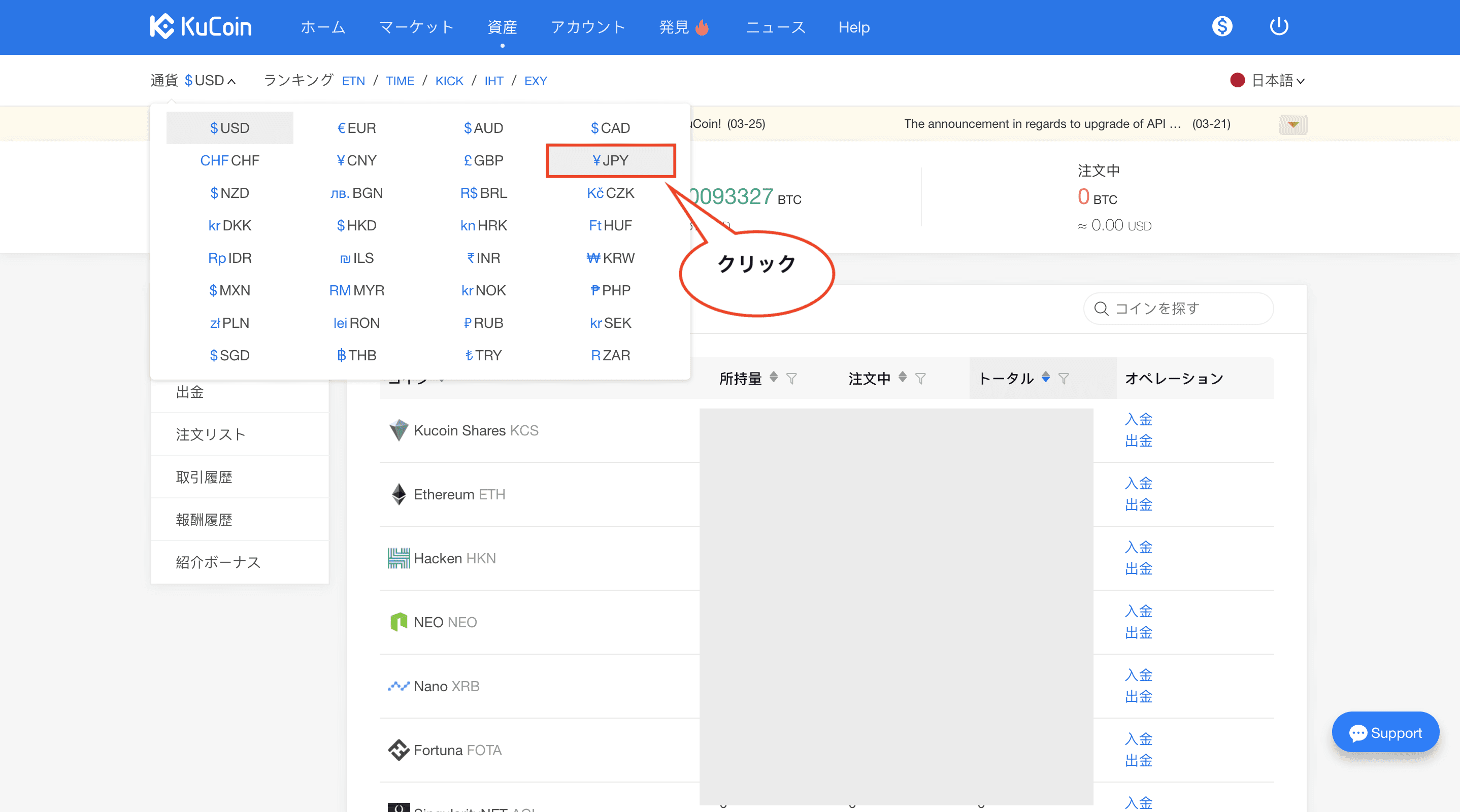Click the 注文中 column filter funnel icon

(x=920, y=379)
